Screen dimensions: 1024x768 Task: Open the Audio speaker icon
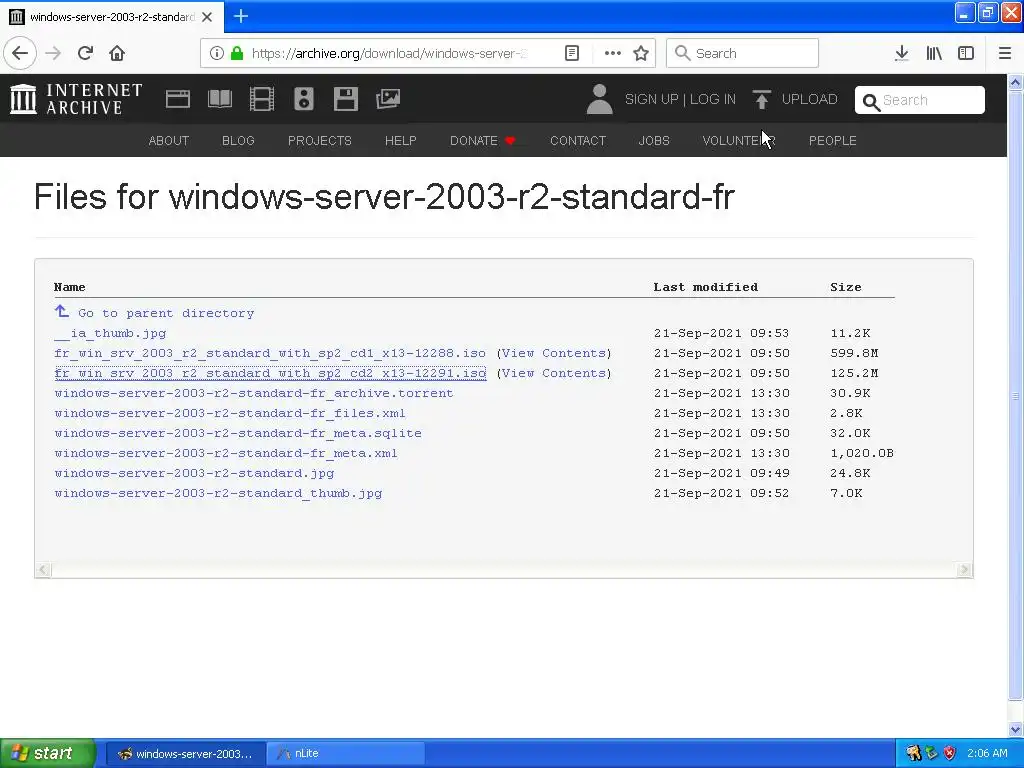point(304,99)
